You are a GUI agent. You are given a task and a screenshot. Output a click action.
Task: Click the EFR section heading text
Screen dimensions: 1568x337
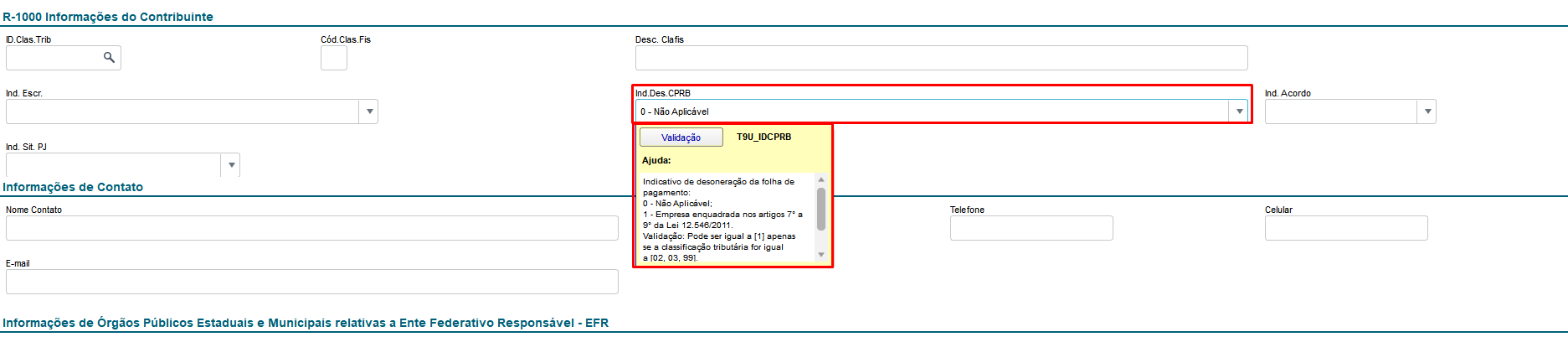(x=306, y=323)
